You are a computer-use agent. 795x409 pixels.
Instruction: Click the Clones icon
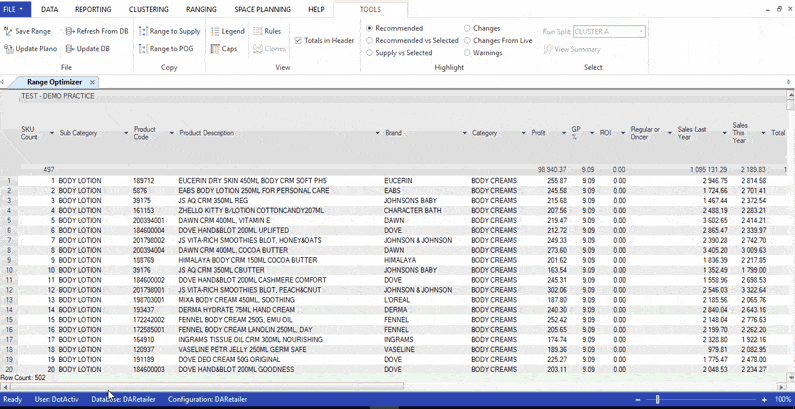(x=258, y=49)
